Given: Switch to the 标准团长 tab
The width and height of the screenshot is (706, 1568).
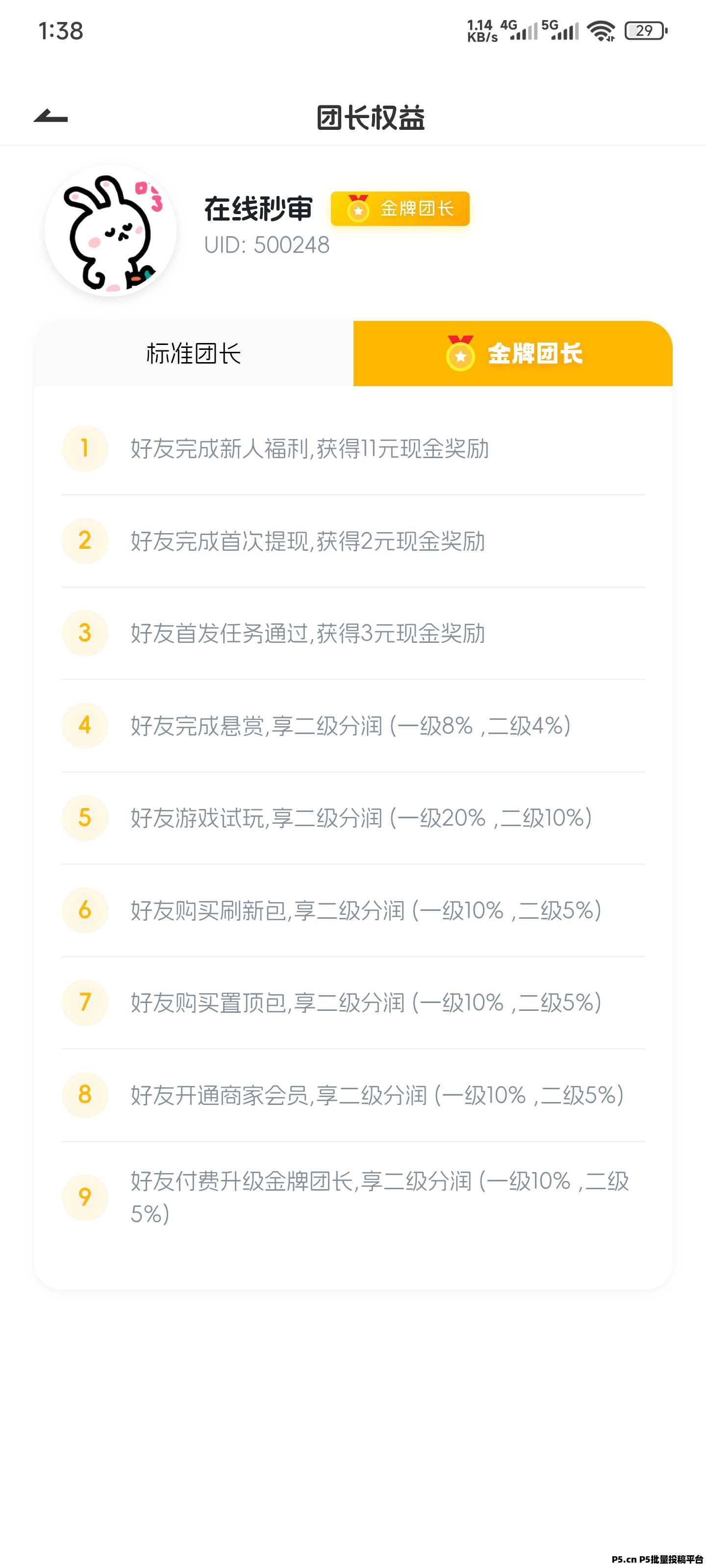Looking at the screenshot, I should (x=194, y=354).
